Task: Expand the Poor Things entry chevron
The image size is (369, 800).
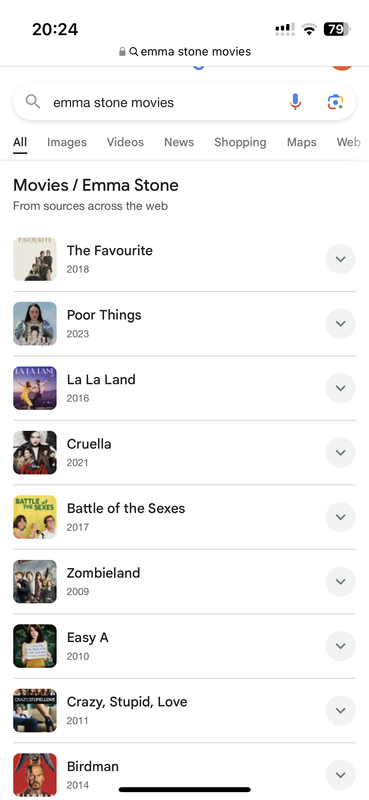Action: (340, 323)
